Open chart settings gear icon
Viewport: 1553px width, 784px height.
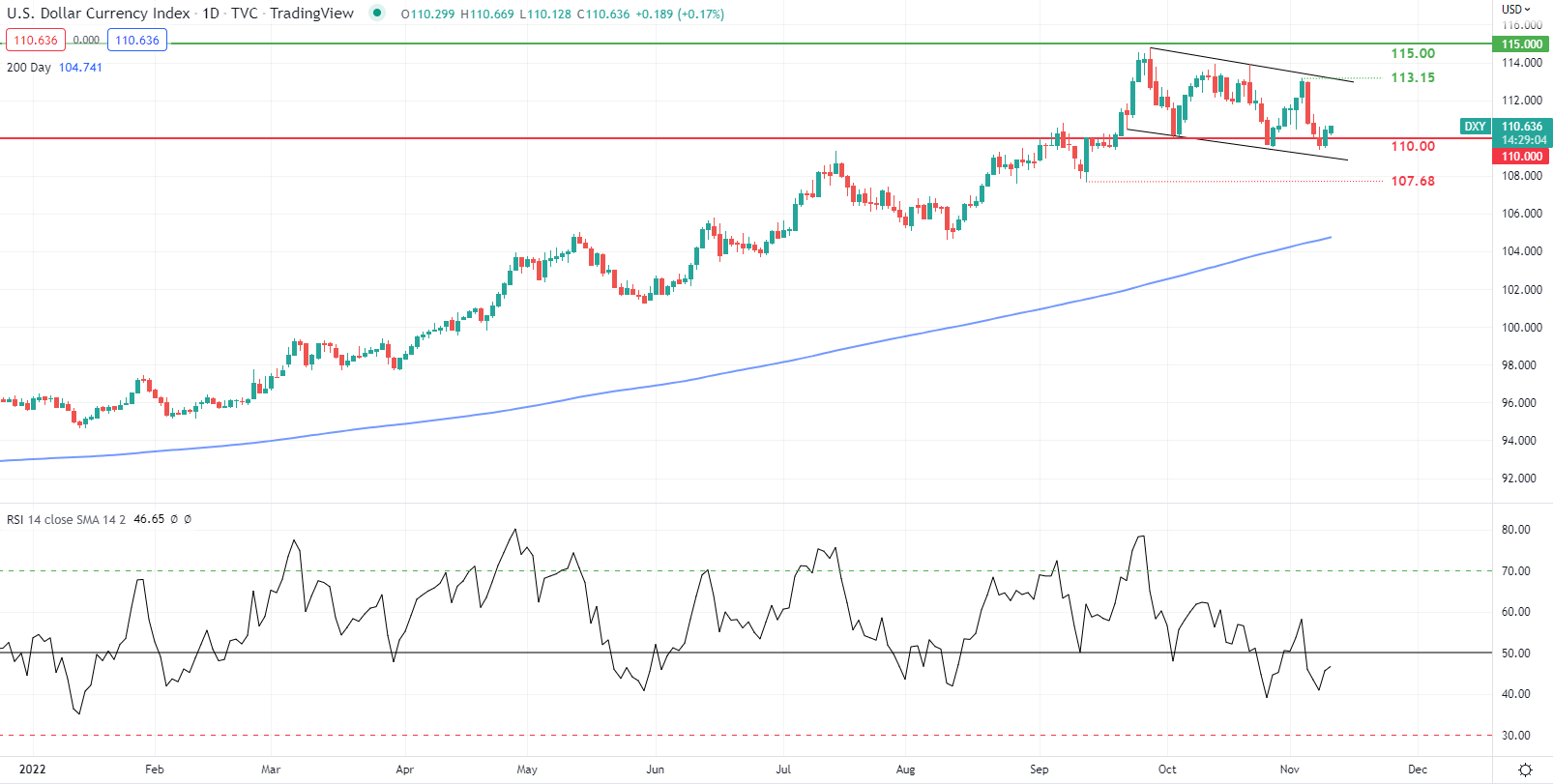1525,770
